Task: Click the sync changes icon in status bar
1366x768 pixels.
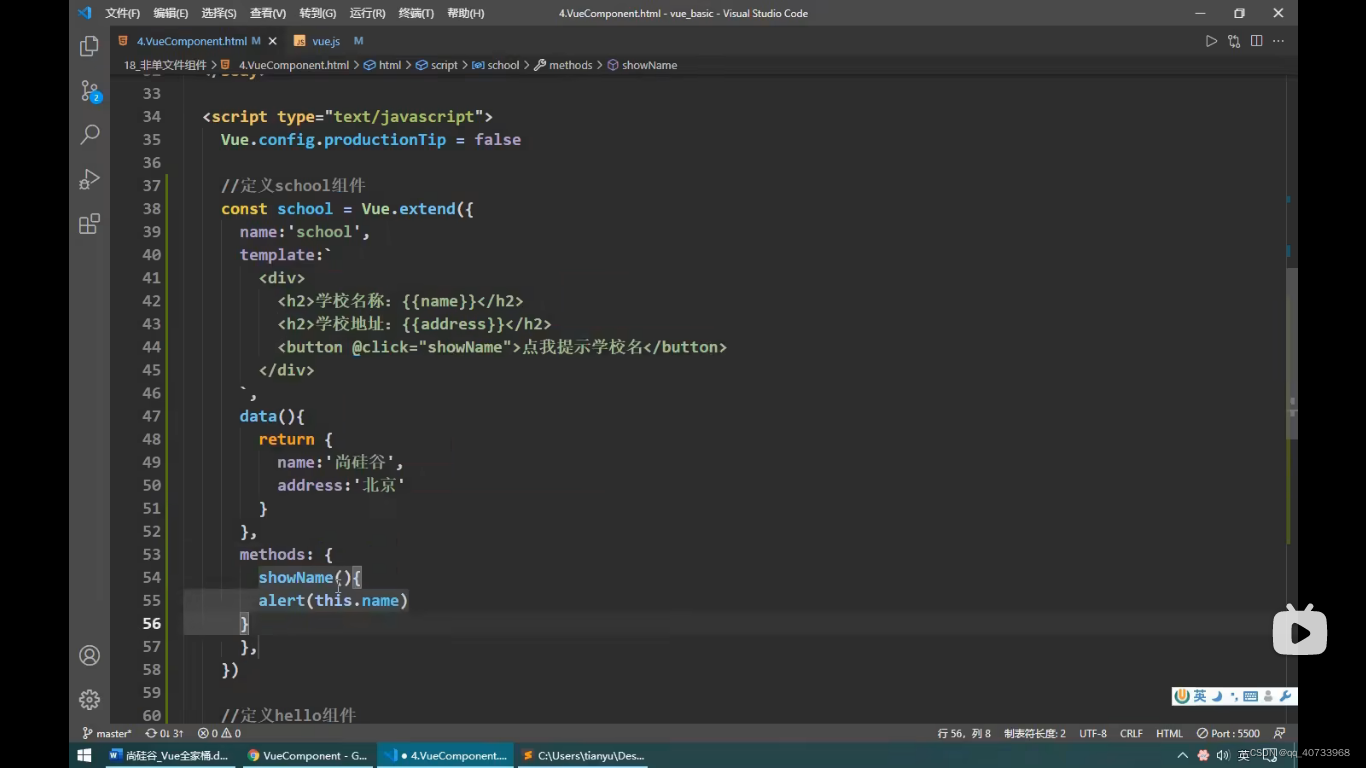Action: [164, 733]
